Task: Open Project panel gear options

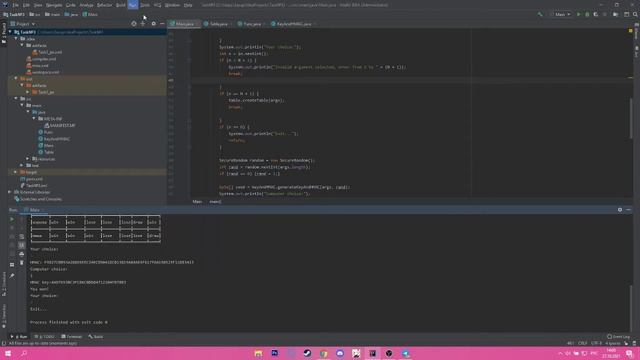Action: click(153, 24)
